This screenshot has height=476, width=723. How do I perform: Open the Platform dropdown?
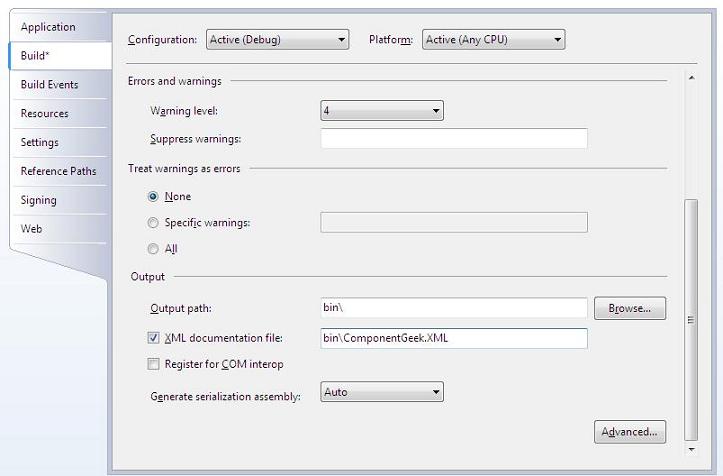tap(493, 40)
